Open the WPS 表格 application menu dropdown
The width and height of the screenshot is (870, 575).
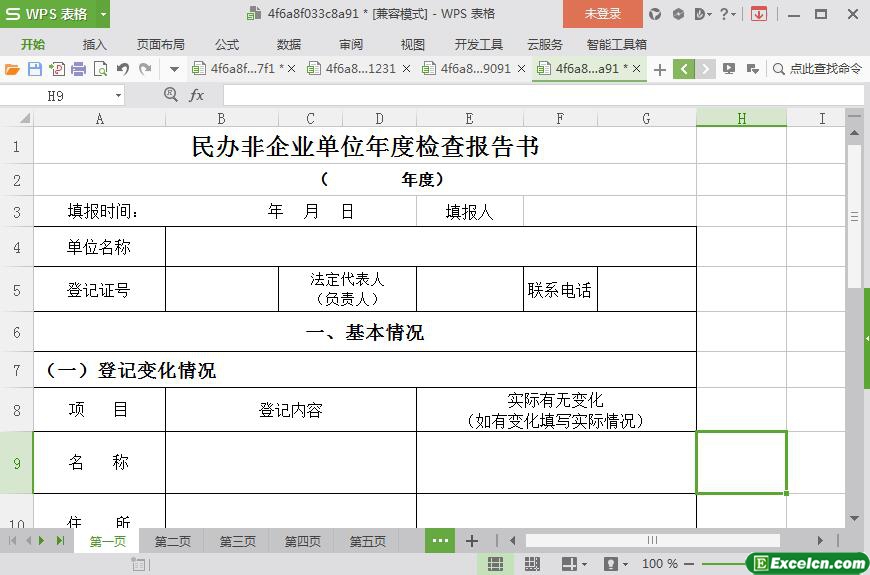click(99, 14)
